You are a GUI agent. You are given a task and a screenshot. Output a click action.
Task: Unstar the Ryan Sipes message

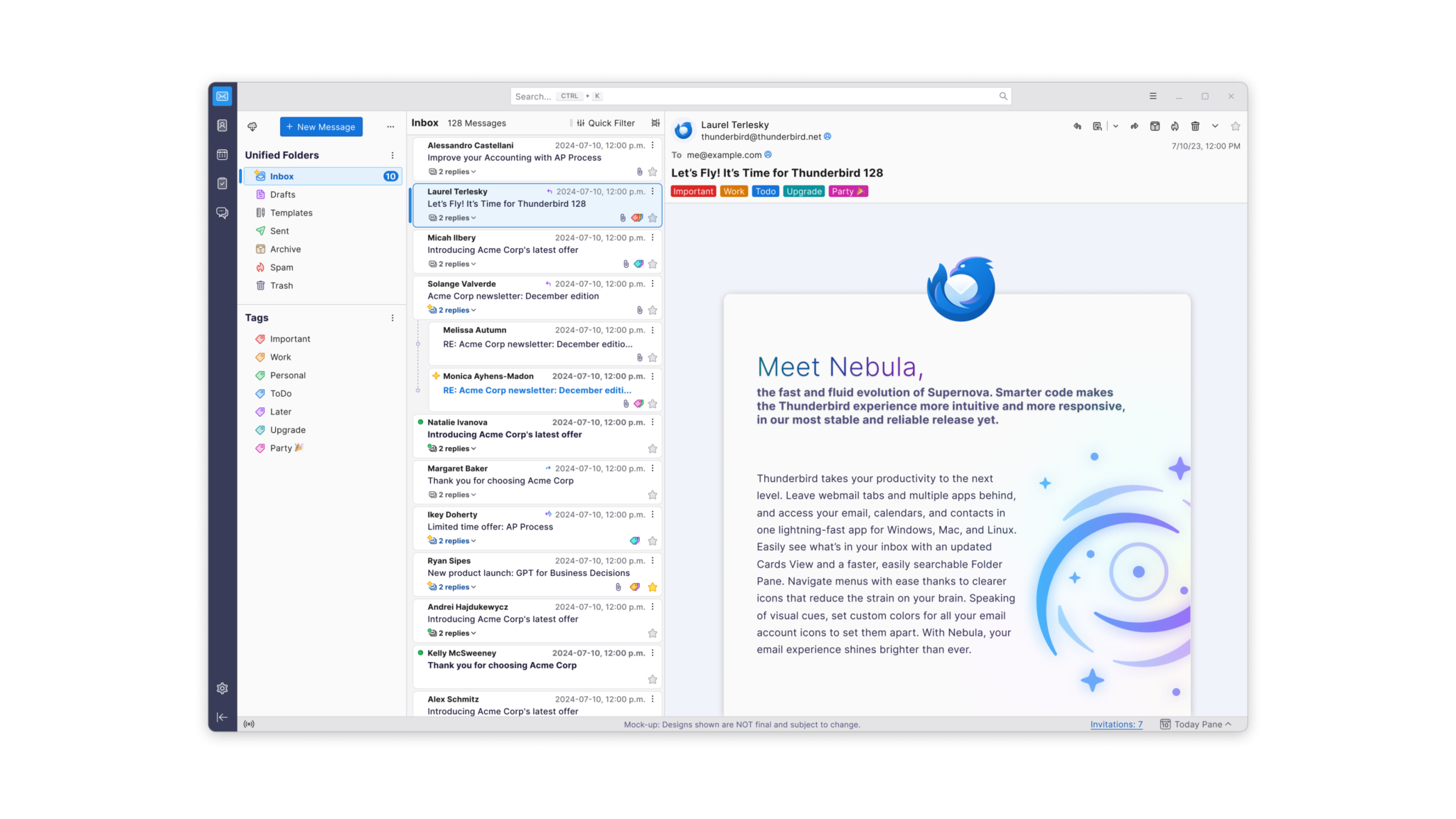click(653, 587)
